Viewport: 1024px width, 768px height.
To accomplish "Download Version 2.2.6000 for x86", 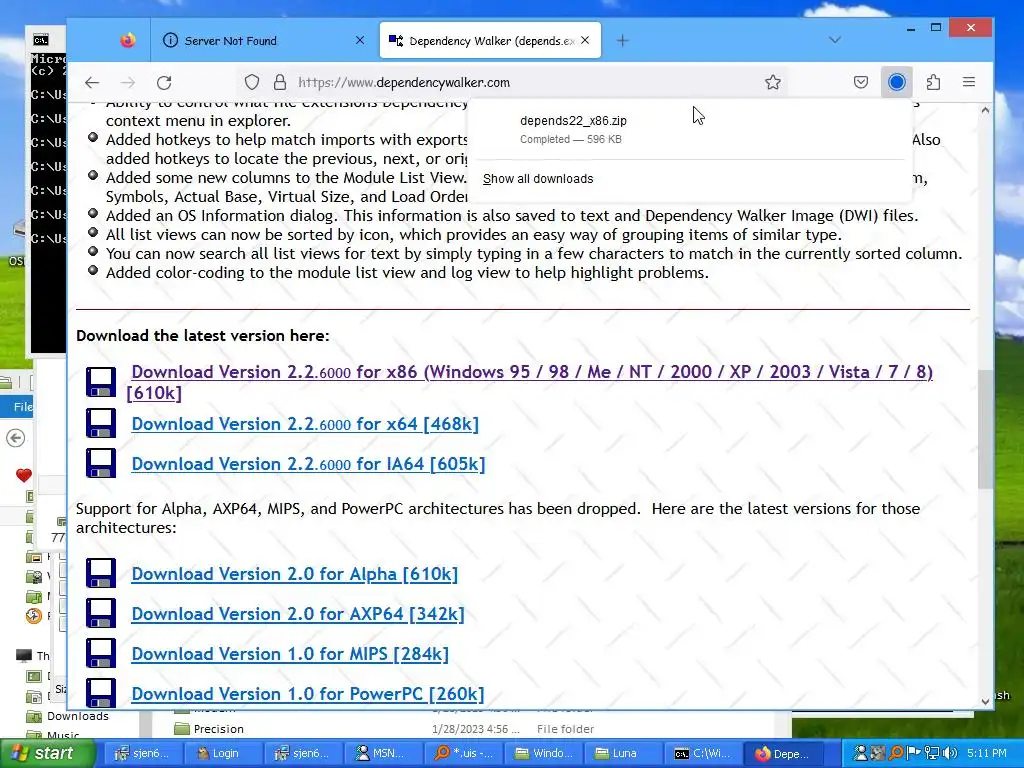I will pos(529,382).
